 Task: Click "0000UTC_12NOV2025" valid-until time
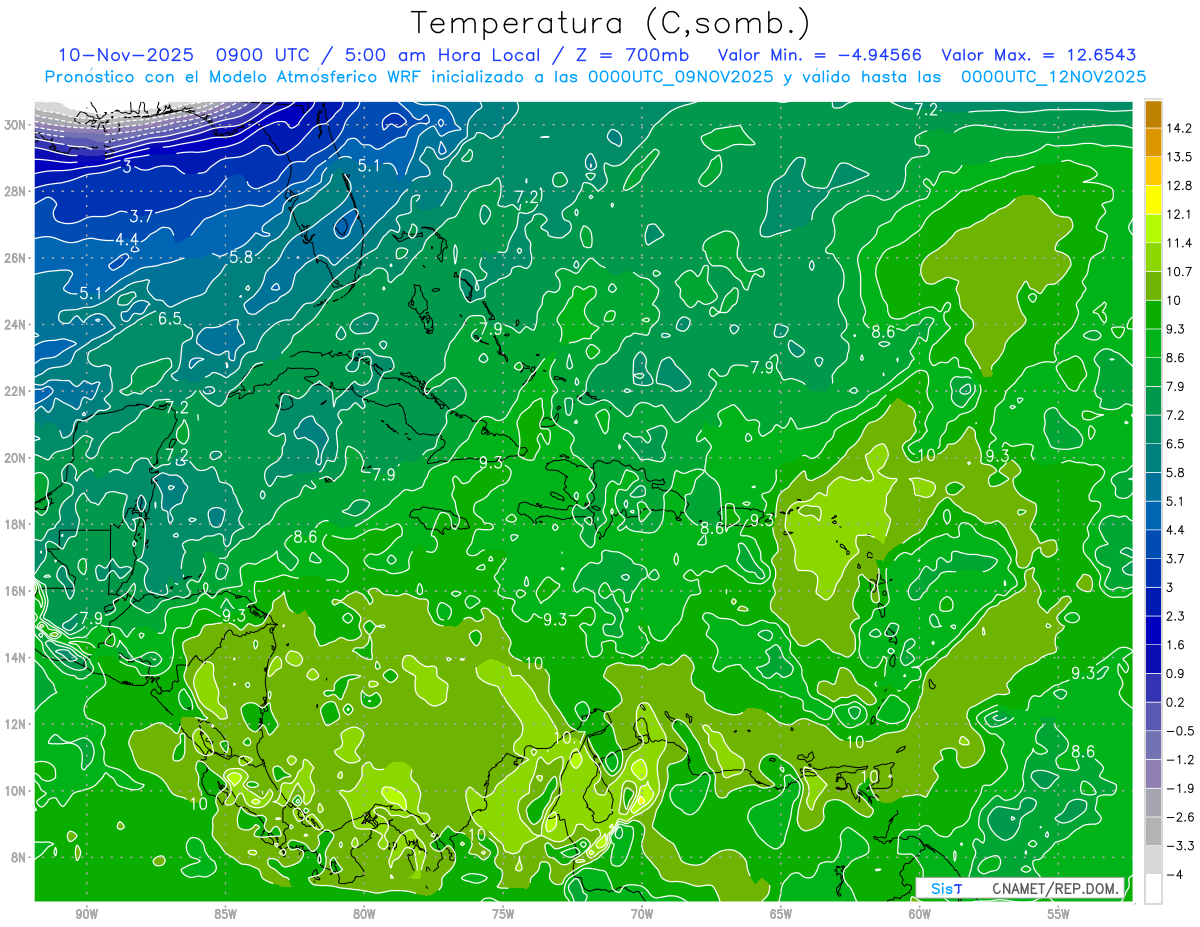click(1053, 77)
